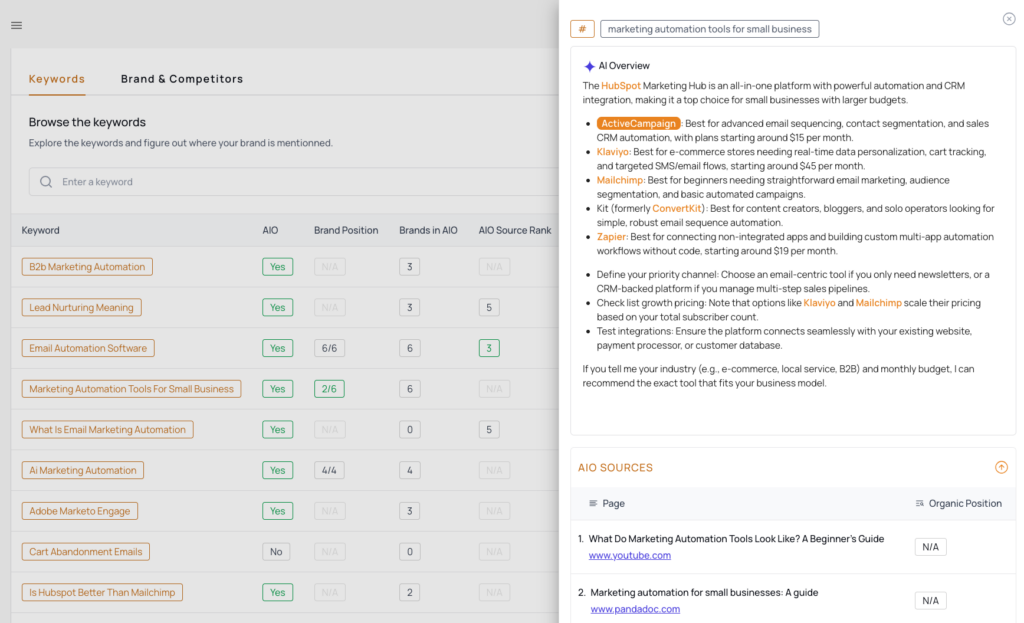Screen dimensions: 1024x623
Task: Click the Organic Position column icon
Action: [x=920, y=503]
